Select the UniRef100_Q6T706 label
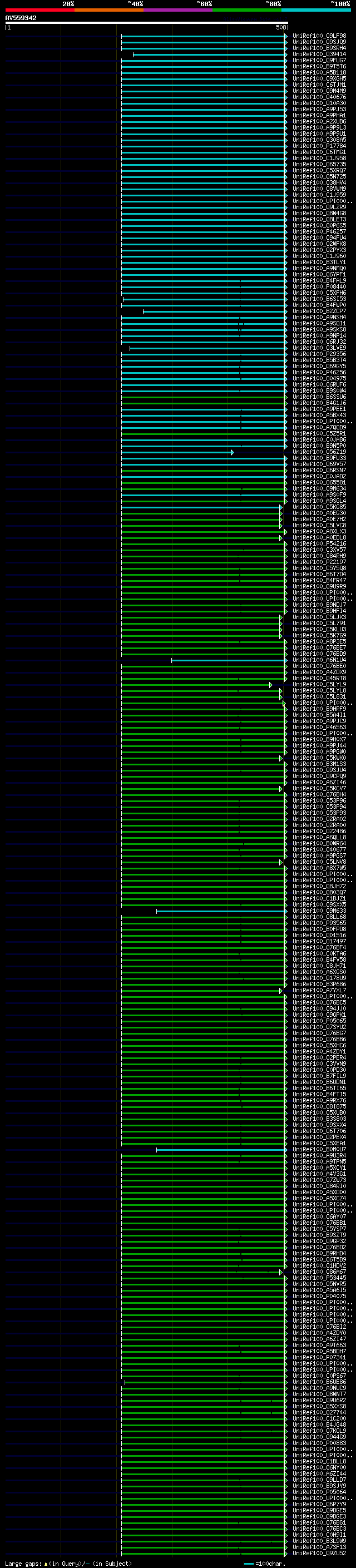This screenshot has height=1568, width=356. pos(319,1131)
